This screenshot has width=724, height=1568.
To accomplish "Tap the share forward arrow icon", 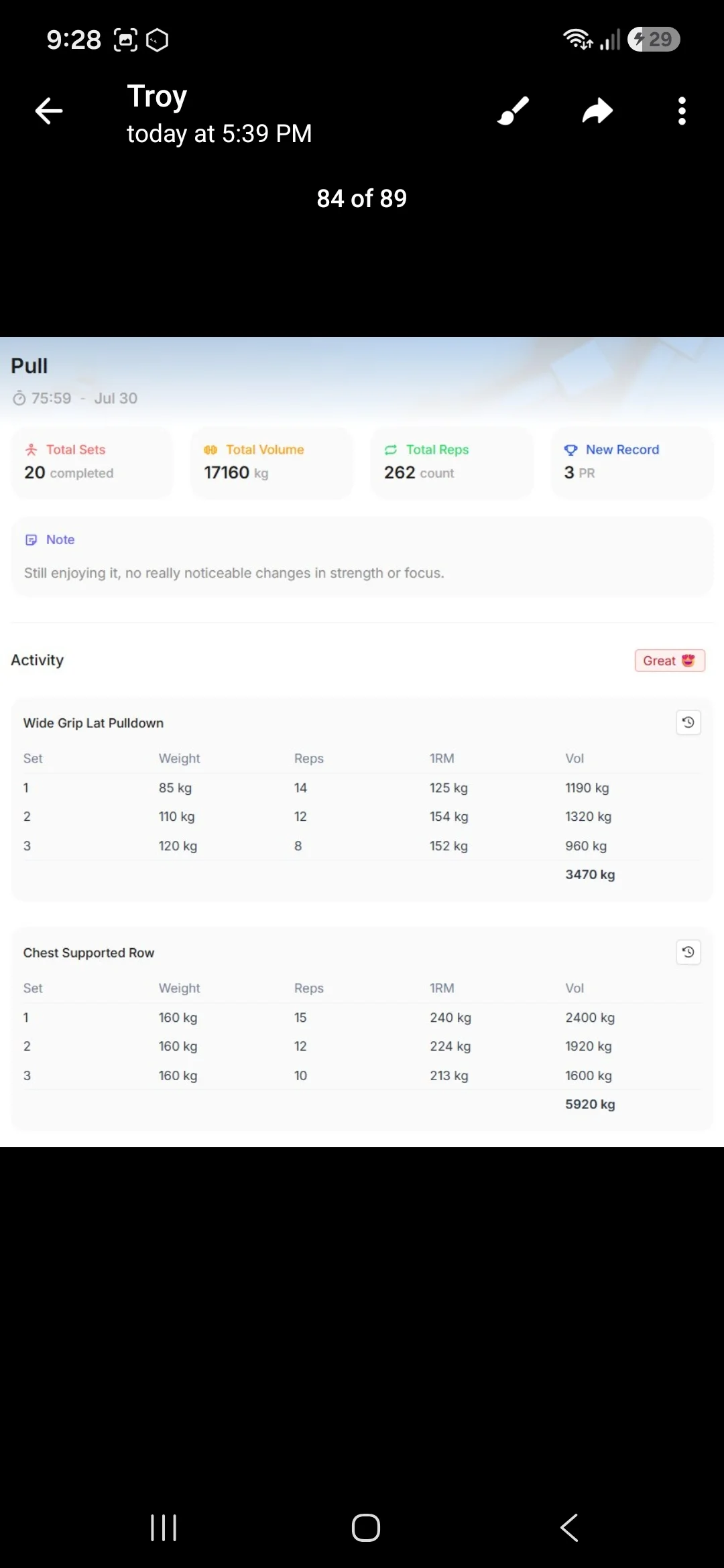I will 597,111.
